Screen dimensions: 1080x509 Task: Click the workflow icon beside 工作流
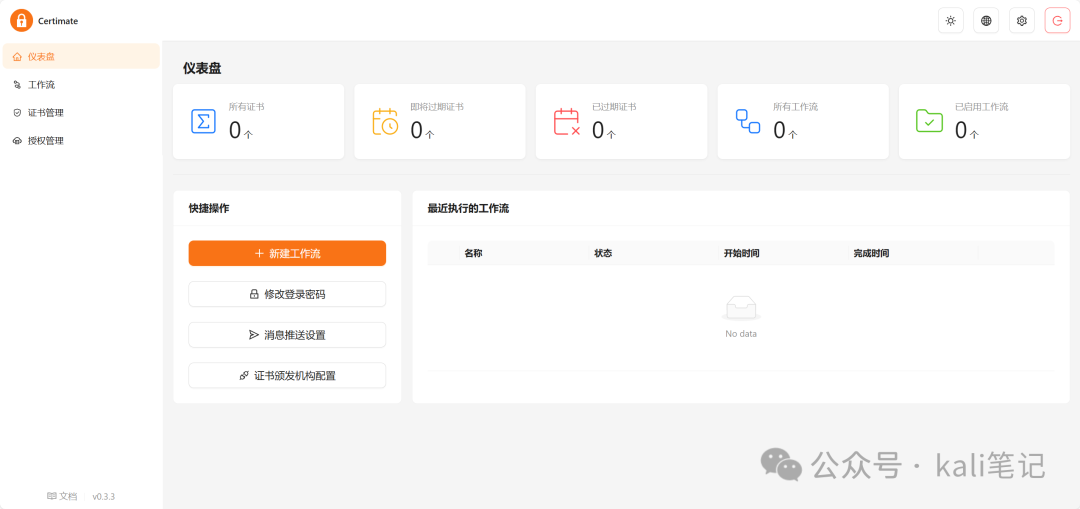click(17, 85)
